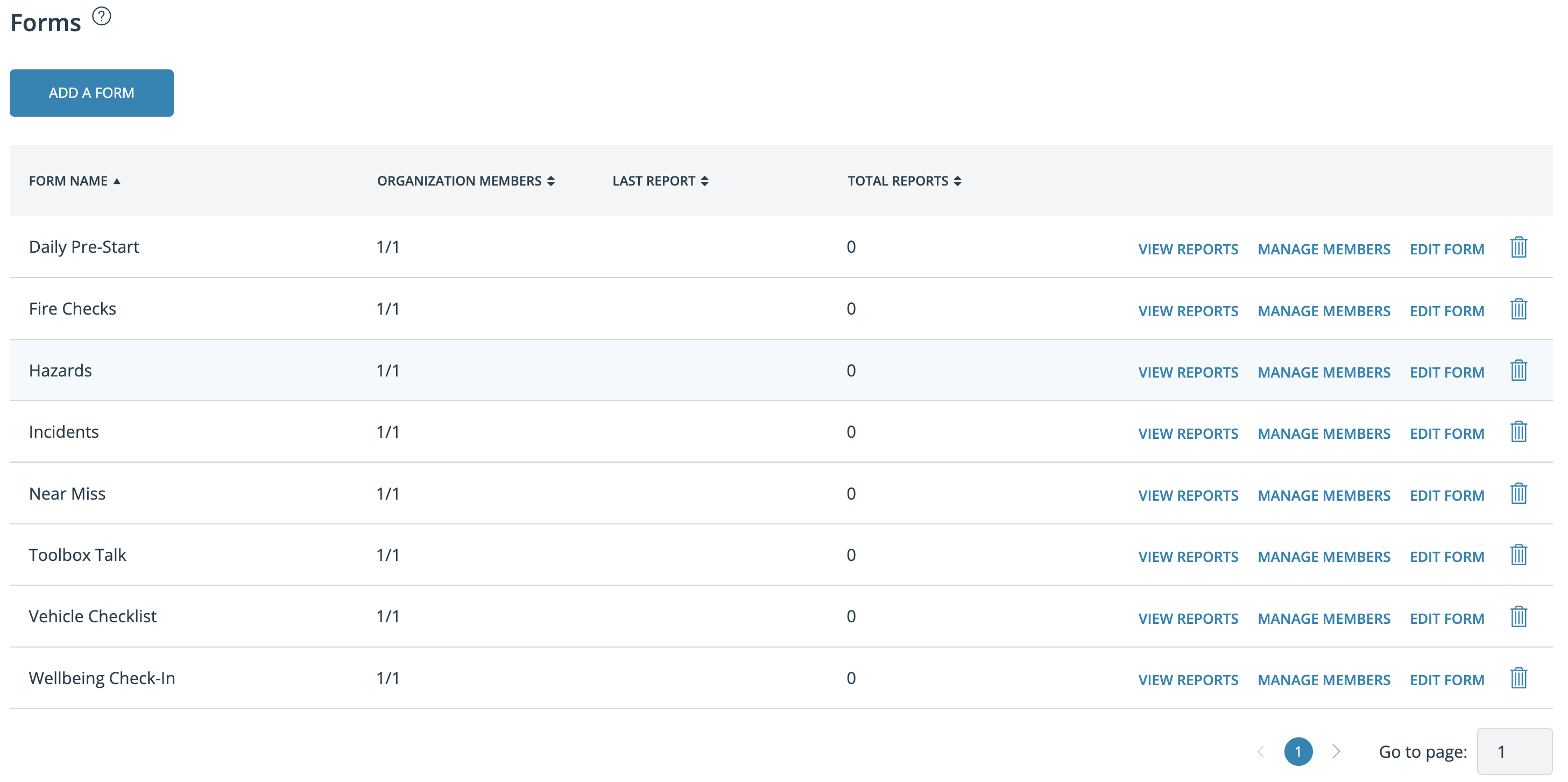Screen dimensions: 1568x782
Task: Edit the Hazards form
Action: (1447, 372)
